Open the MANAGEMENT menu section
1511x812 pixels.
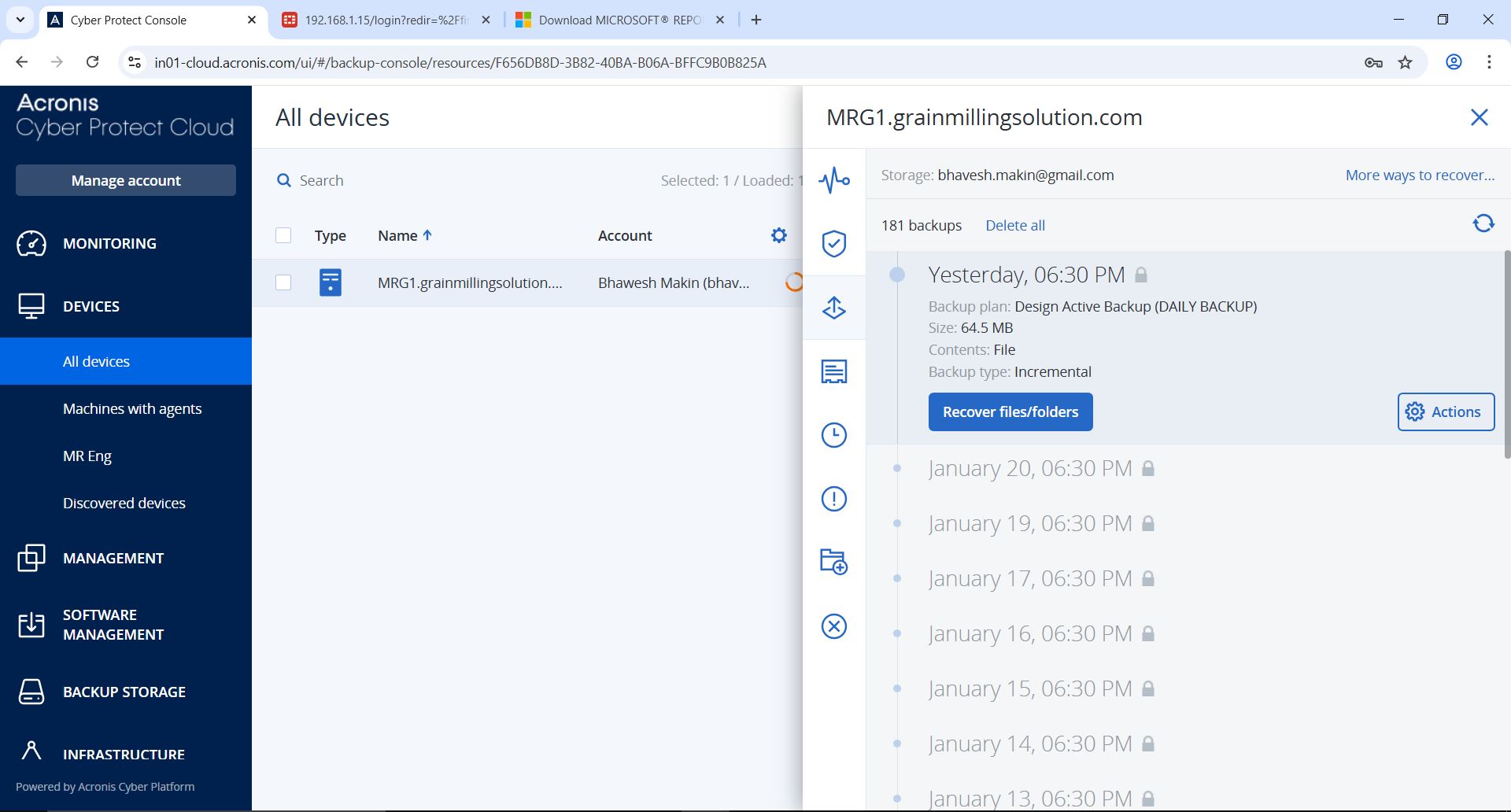click(126, 558)
